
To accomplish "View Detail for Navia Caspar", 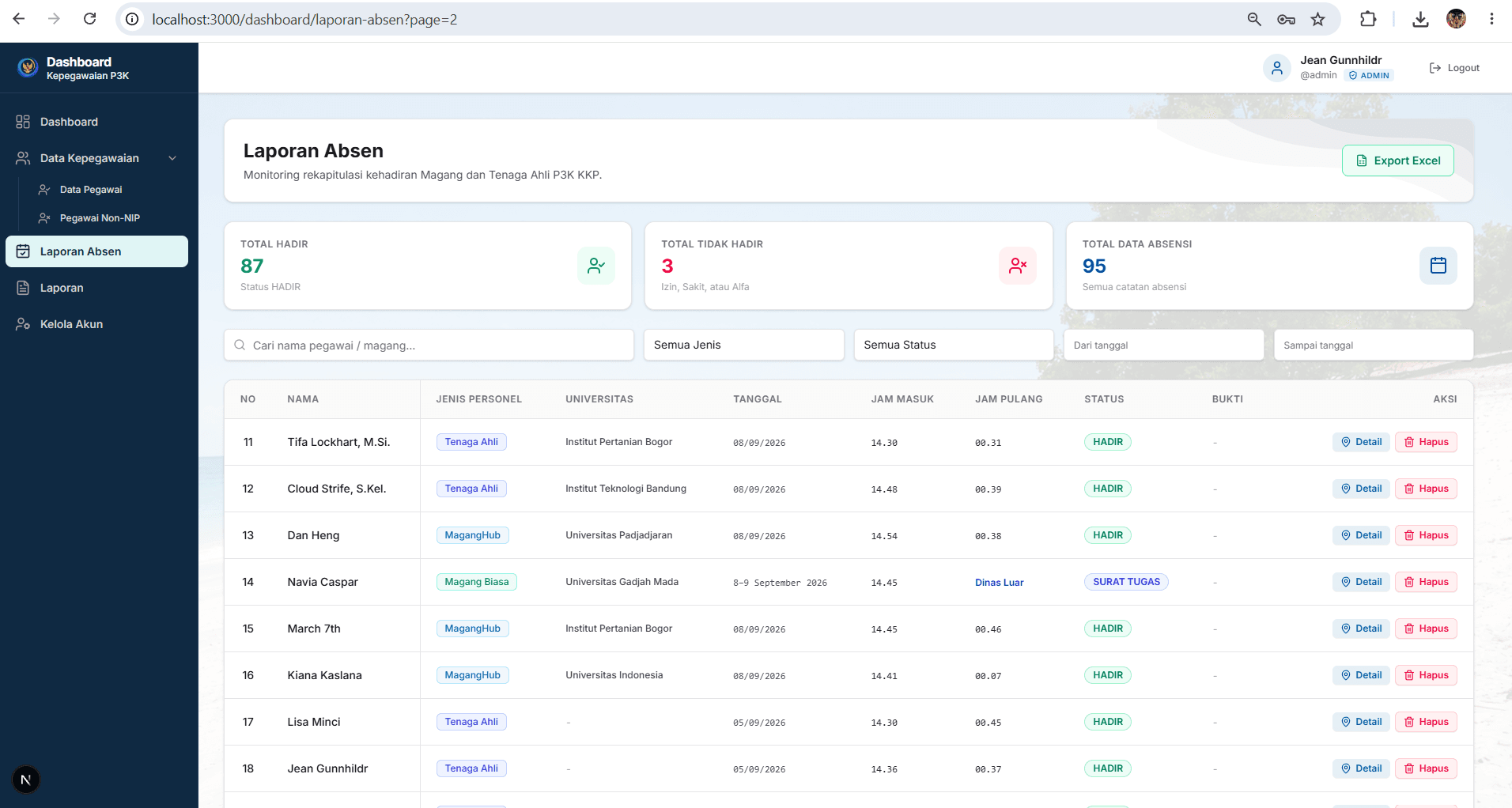I will click(1361, 582).
